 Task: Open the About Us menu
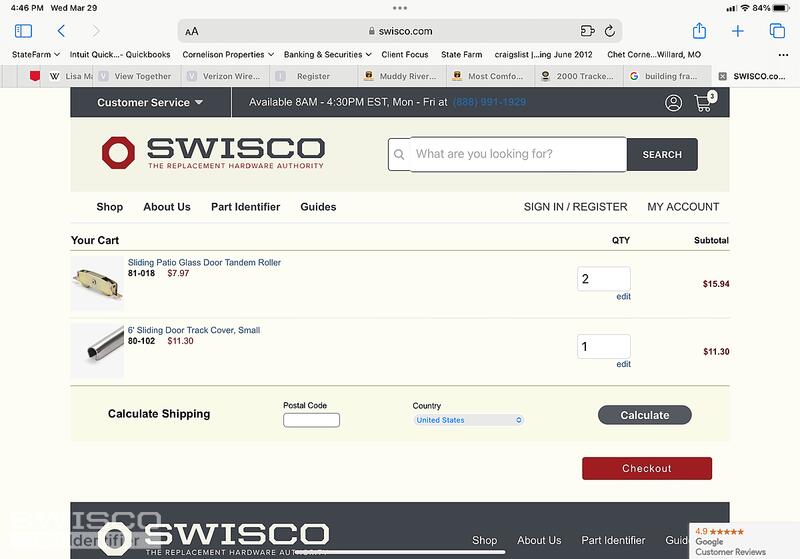[167, 207]
